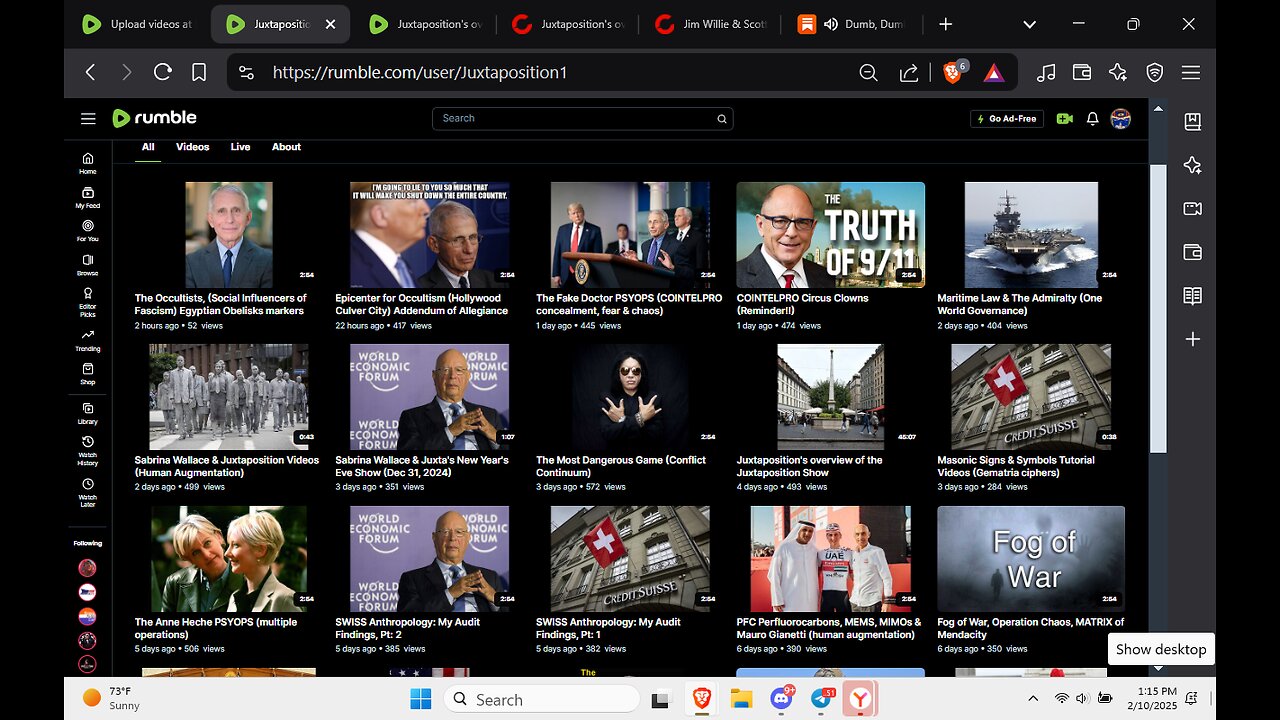Open reading list in browser sidebar
This screenshot has width=1280, height=720.
coord(1192,296)
